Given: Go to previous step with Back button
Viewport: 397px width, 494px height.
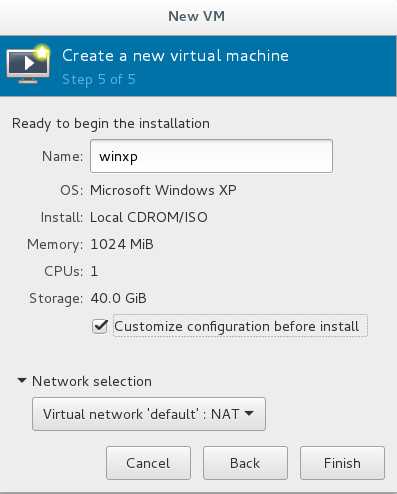Looking at the screenshot, I should click(245, 463).
